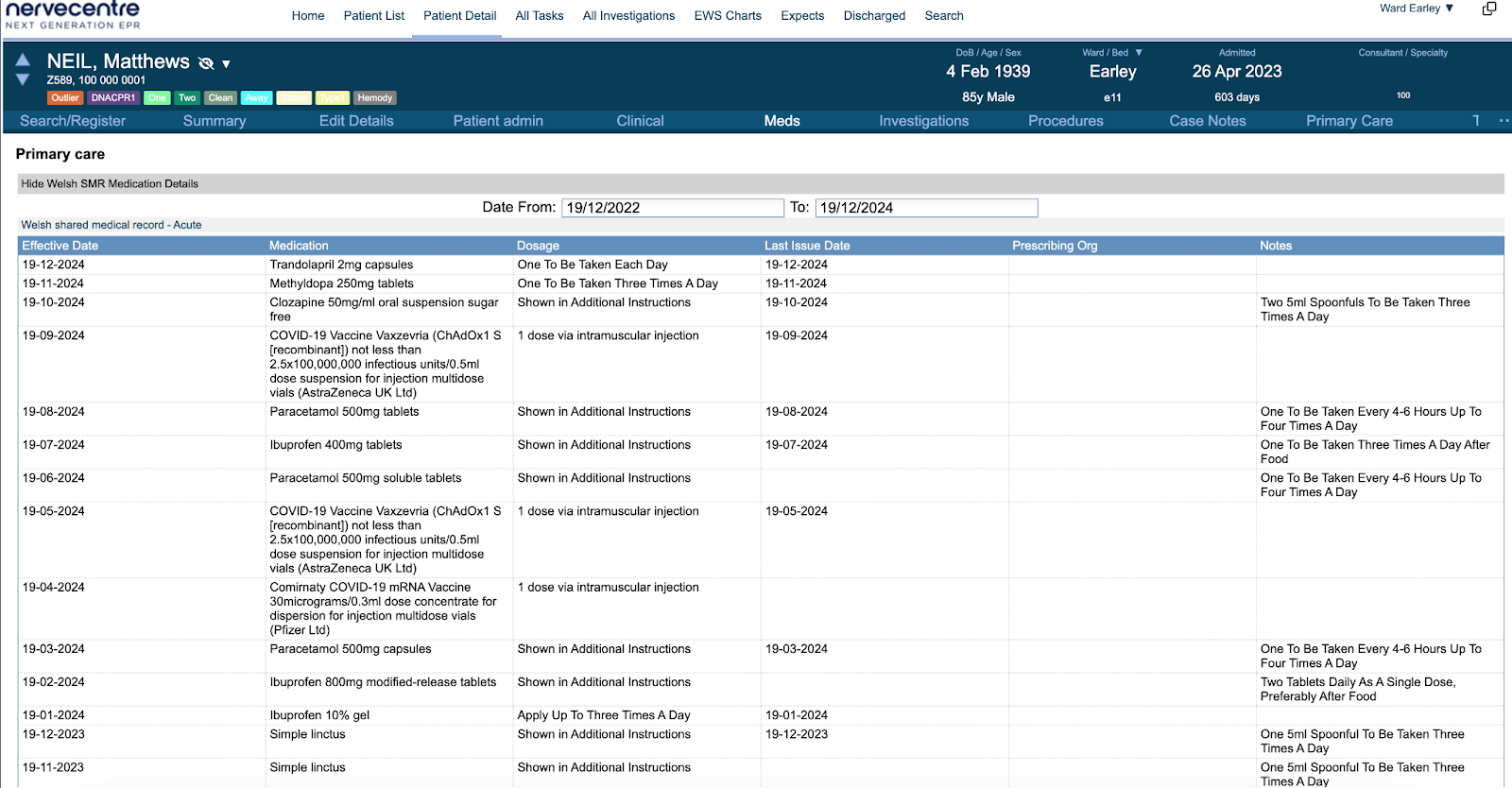Toggle the hidden-eye icon beside patient name
Image resolution: width=1512 pixels, height=788 pixels.
click(x=206, y=63)
